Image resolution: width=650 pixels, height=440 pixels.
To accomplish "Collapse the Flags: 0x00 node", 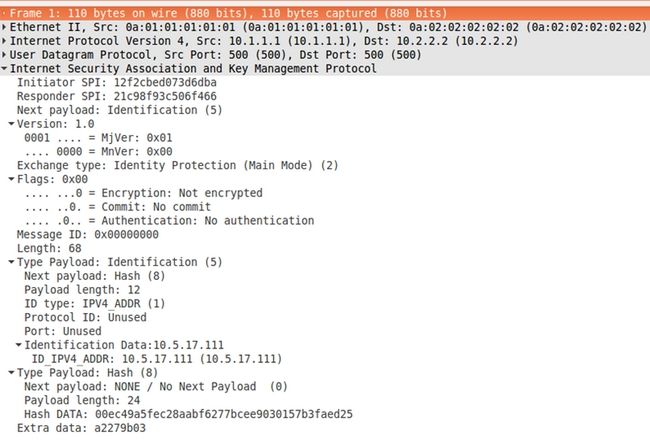I will [12, 179].
